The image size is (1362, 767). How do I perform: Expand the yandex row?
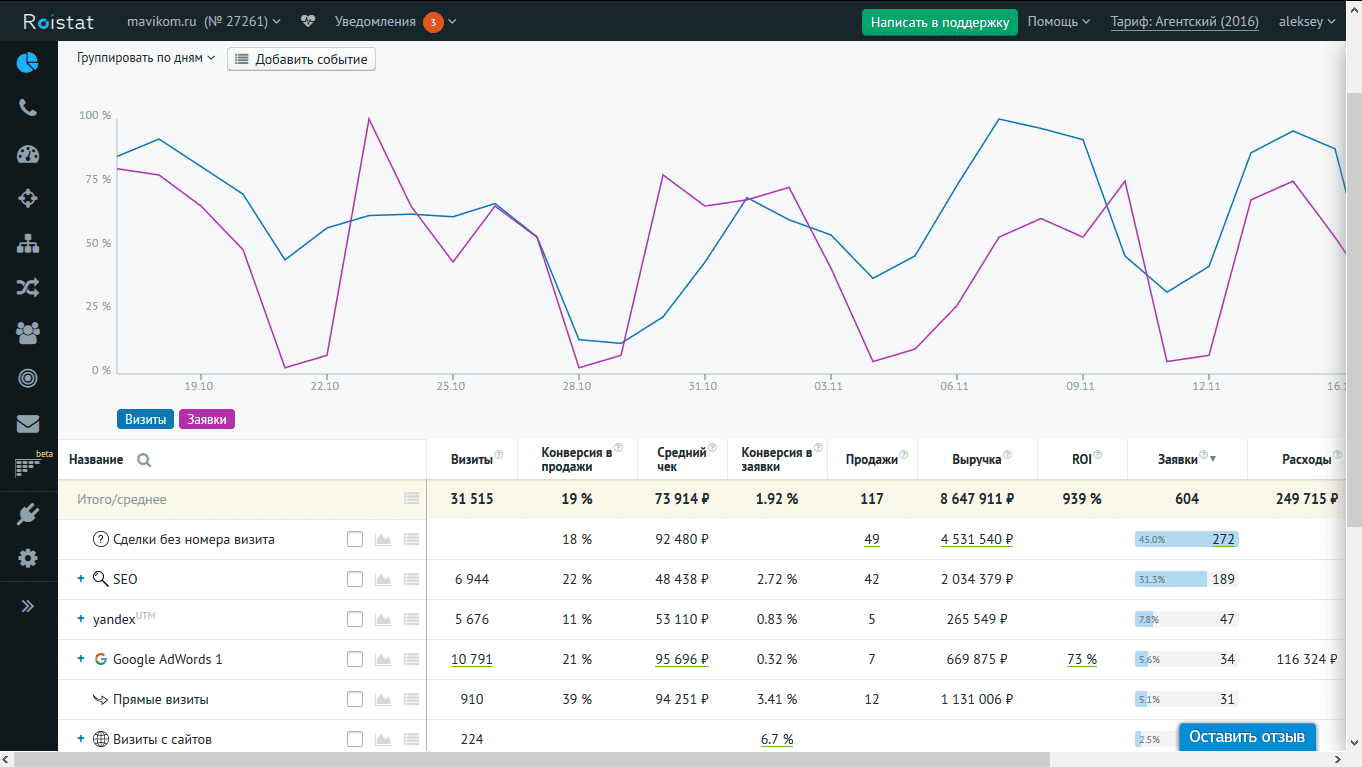click(x=81, y=619)
